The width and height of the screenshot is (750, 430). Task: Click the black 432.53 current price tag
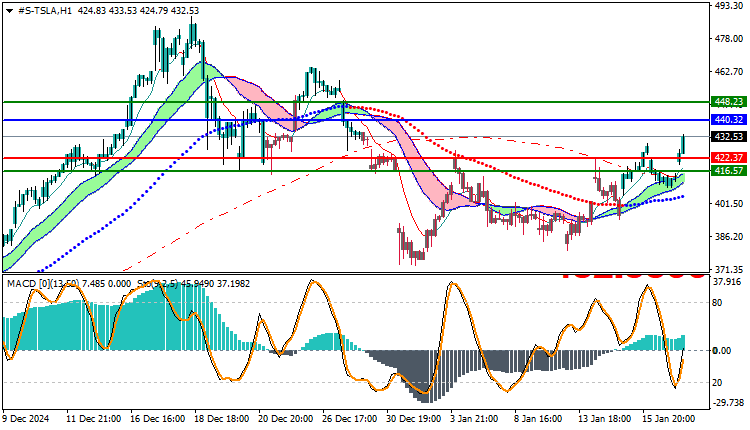point(728,137)
